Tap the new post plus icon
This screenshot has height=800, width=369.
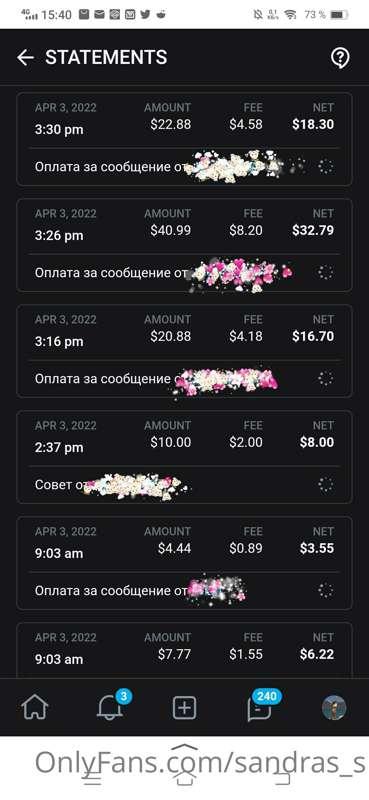[x=185, y=708]
